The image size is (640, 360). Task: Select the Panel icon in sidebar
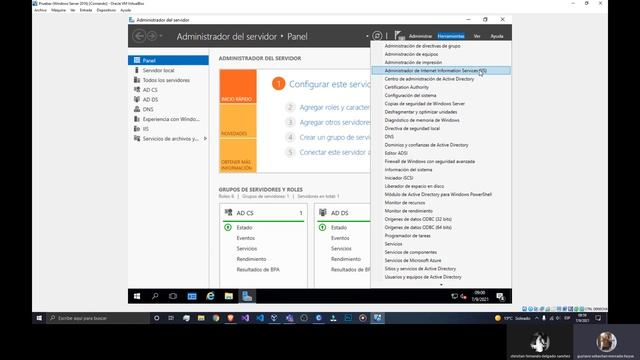tap(137, 60)
